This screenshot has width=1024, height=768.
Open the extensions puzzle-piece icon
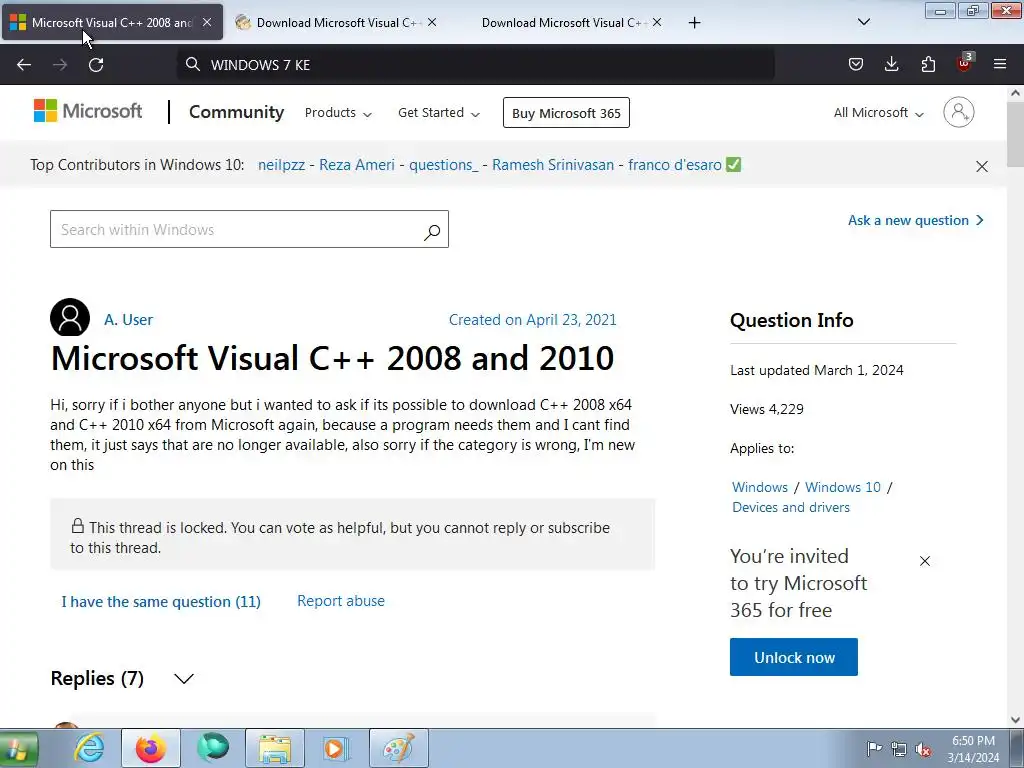[x=928, y=64]
